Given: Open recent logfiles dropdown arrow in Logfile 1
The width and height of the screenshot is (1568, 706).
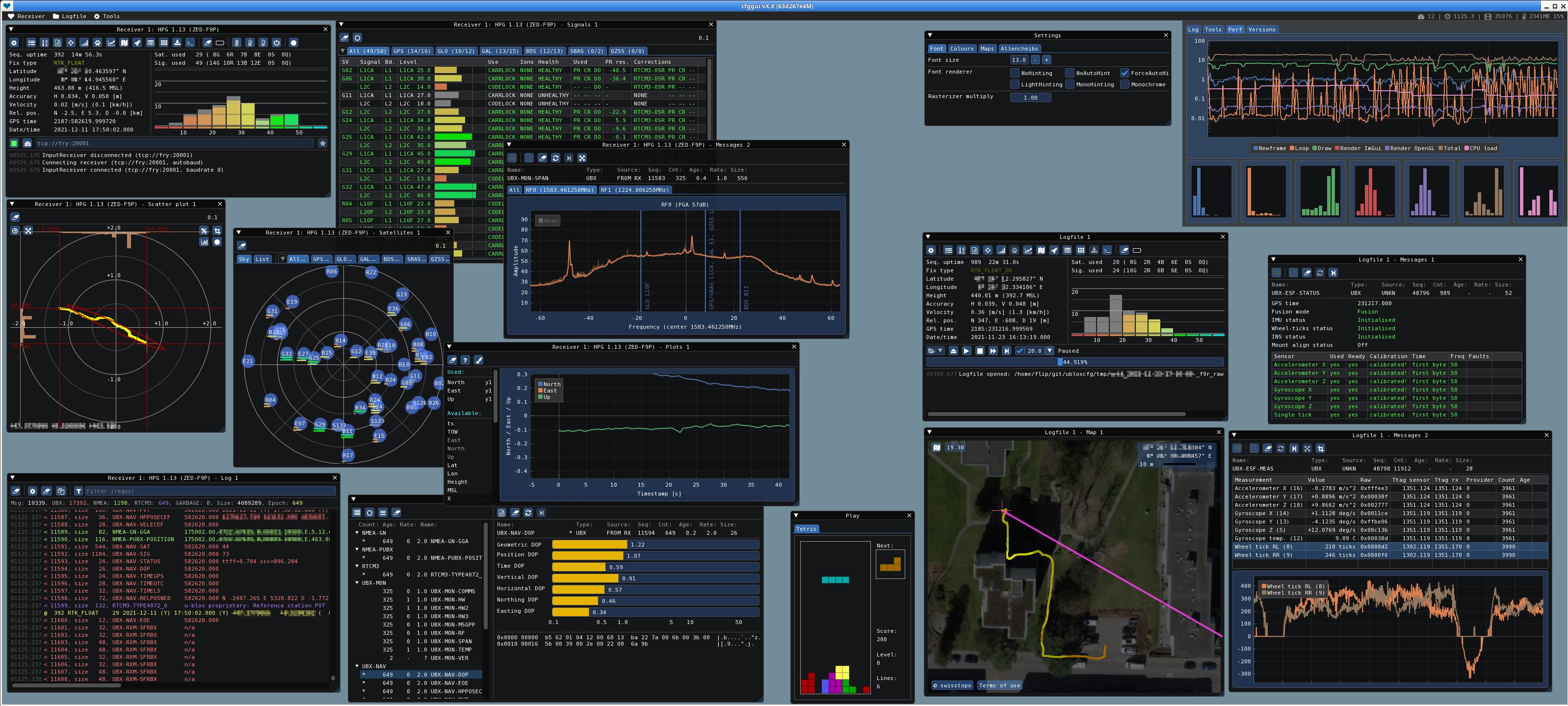Looking at the screenshot, I should pyautogui.click(x=941, y=351).
